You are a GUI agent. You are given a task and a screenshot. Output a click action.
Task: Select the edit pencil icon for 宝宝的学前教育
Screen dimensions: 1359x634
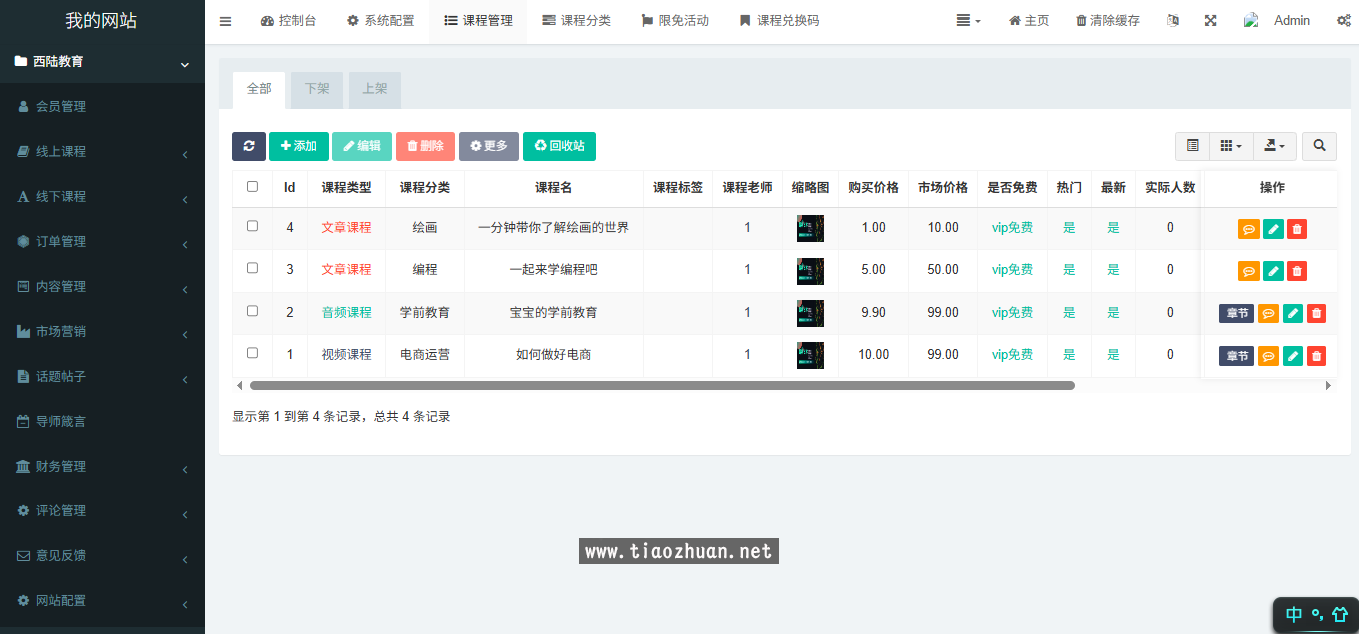(1292, 313)
